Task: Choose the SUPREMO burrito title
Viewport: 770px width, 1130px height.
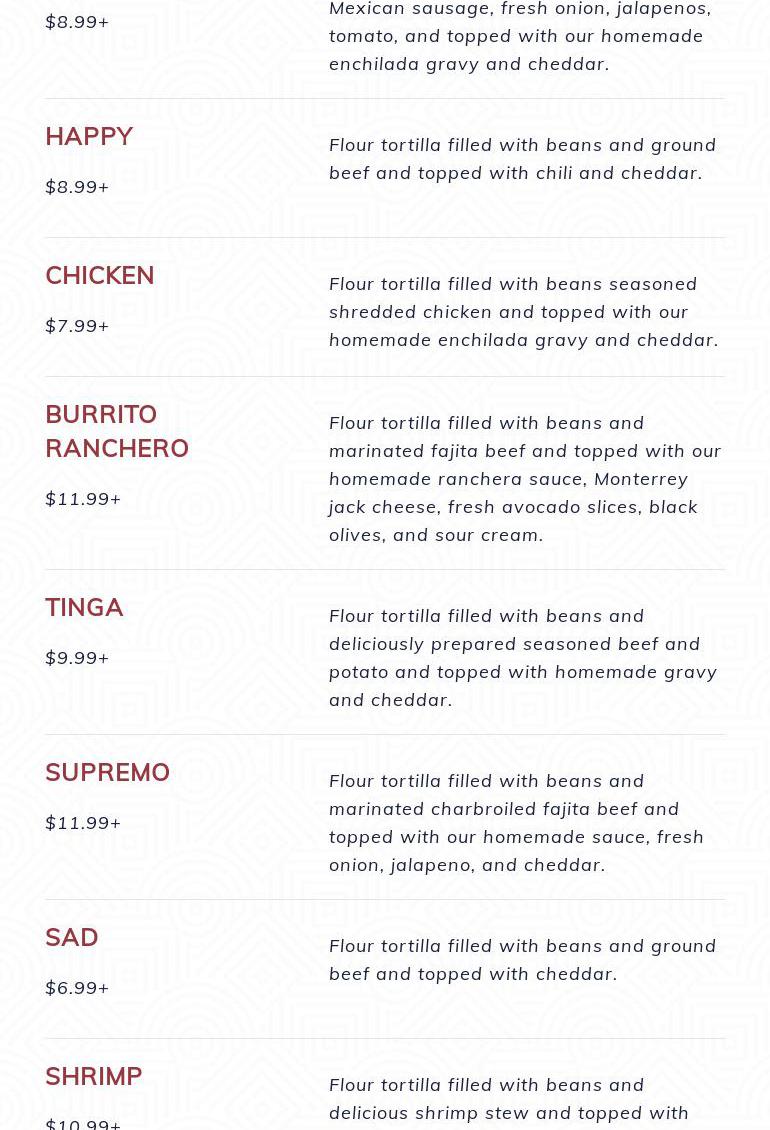Action: pyautogui.click(x=107, y=772)
